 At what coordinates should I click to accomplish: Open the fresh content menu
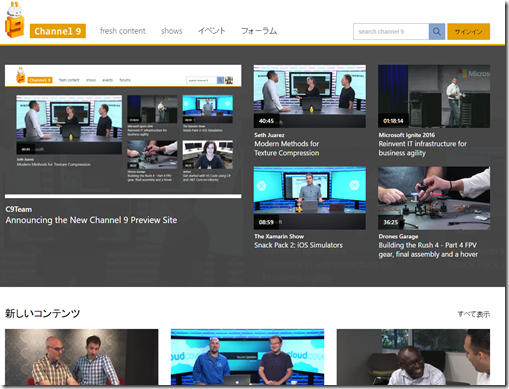(x=123, y=31)
